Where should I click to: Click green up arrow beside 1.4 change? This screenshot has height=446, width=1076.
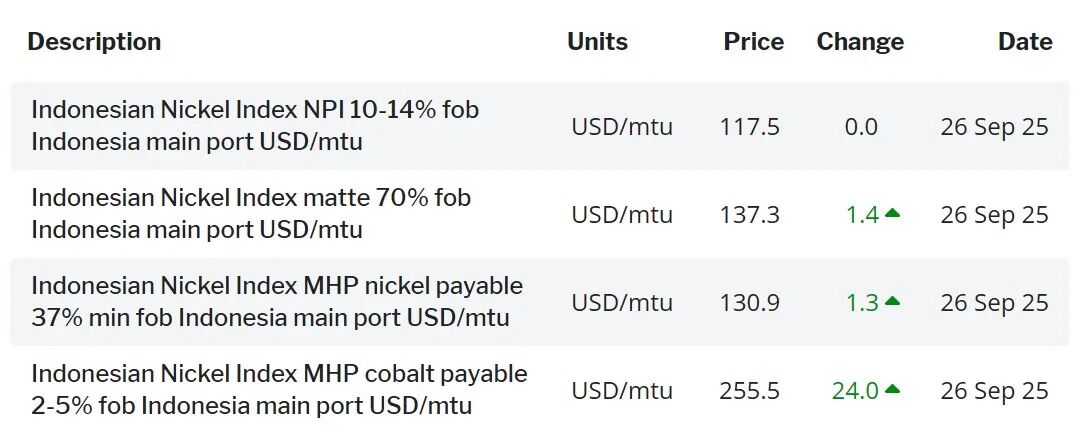(x=893, y=213)
